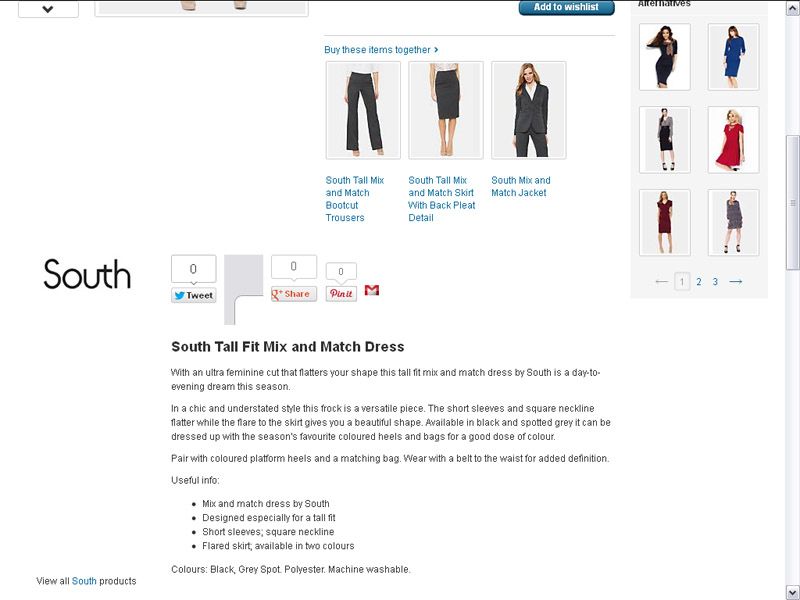The width and height of the screenshot is (800, 600).
Task: Open the blue dress alternative thumbnail
Action: tap(734, 57)
